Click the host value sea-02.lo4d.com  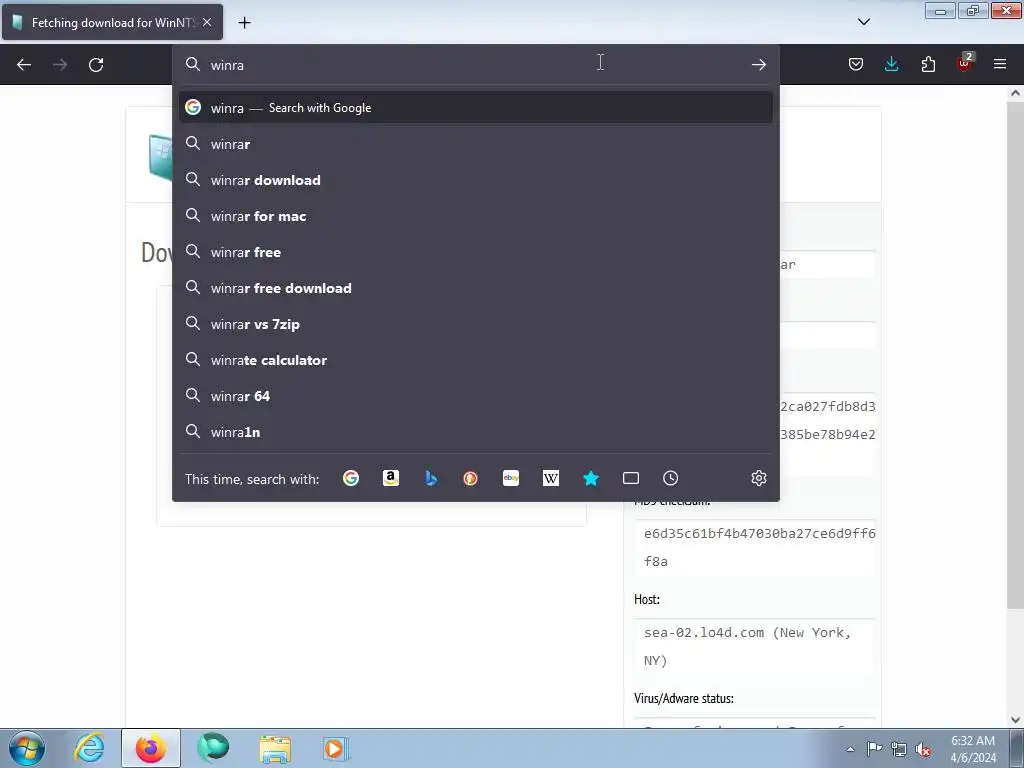(x=754, y=647)
